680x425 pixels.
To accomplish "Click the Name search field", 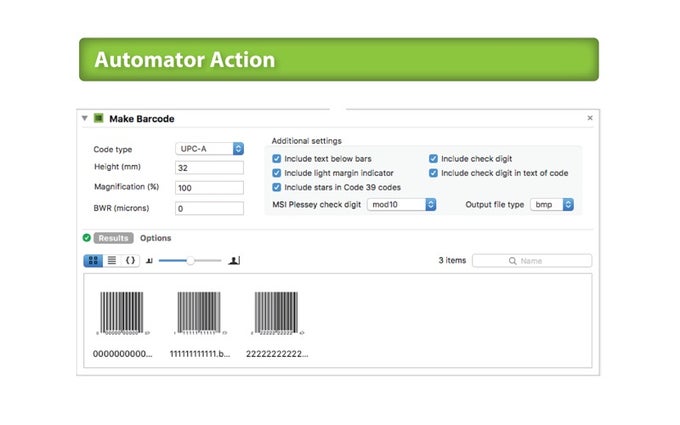I will pyautogui.click(x=532, y=261).
